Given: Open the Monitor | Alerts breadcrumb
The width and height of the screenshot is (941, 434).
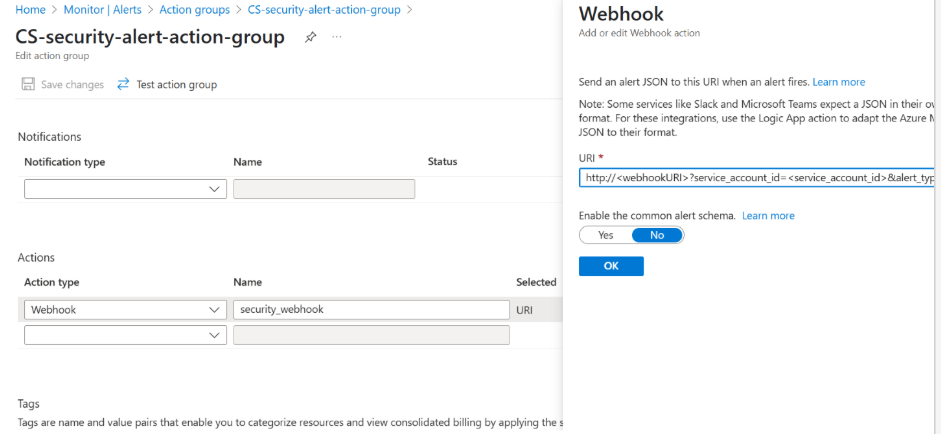Looking at the screenshot, I should [102, 10].
